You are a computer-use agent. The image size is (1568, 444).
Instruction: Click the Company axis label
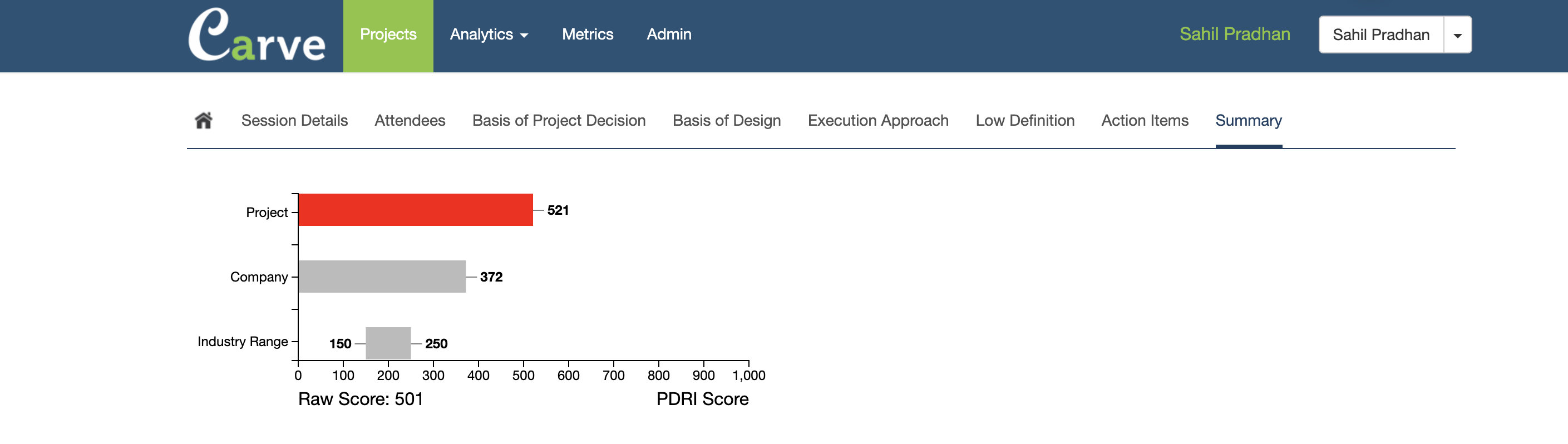[x=259, y=277]
